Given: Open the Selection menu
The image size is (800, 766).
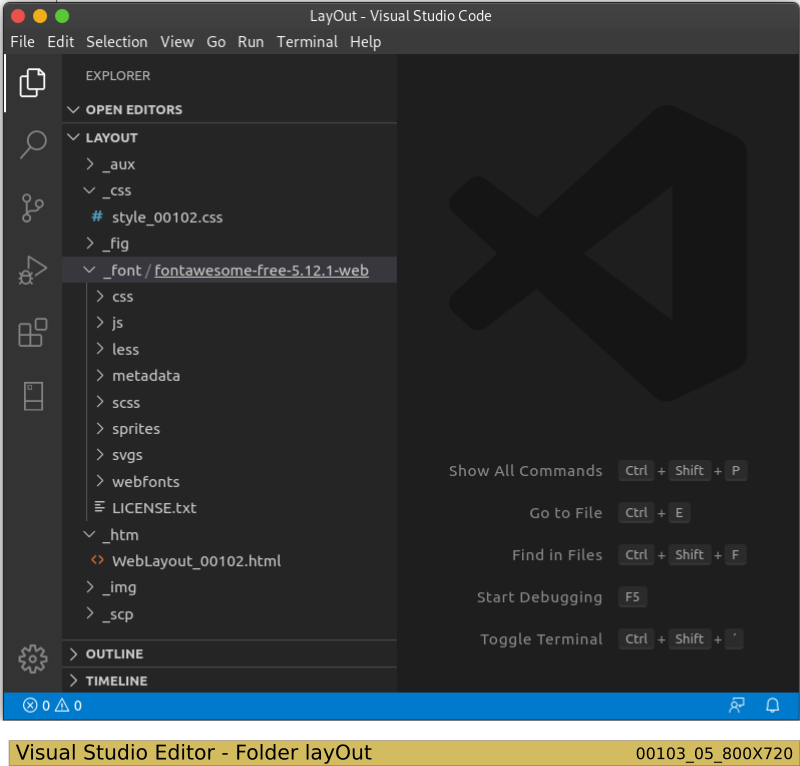Looking at the screenshot, I should point(117,42).
